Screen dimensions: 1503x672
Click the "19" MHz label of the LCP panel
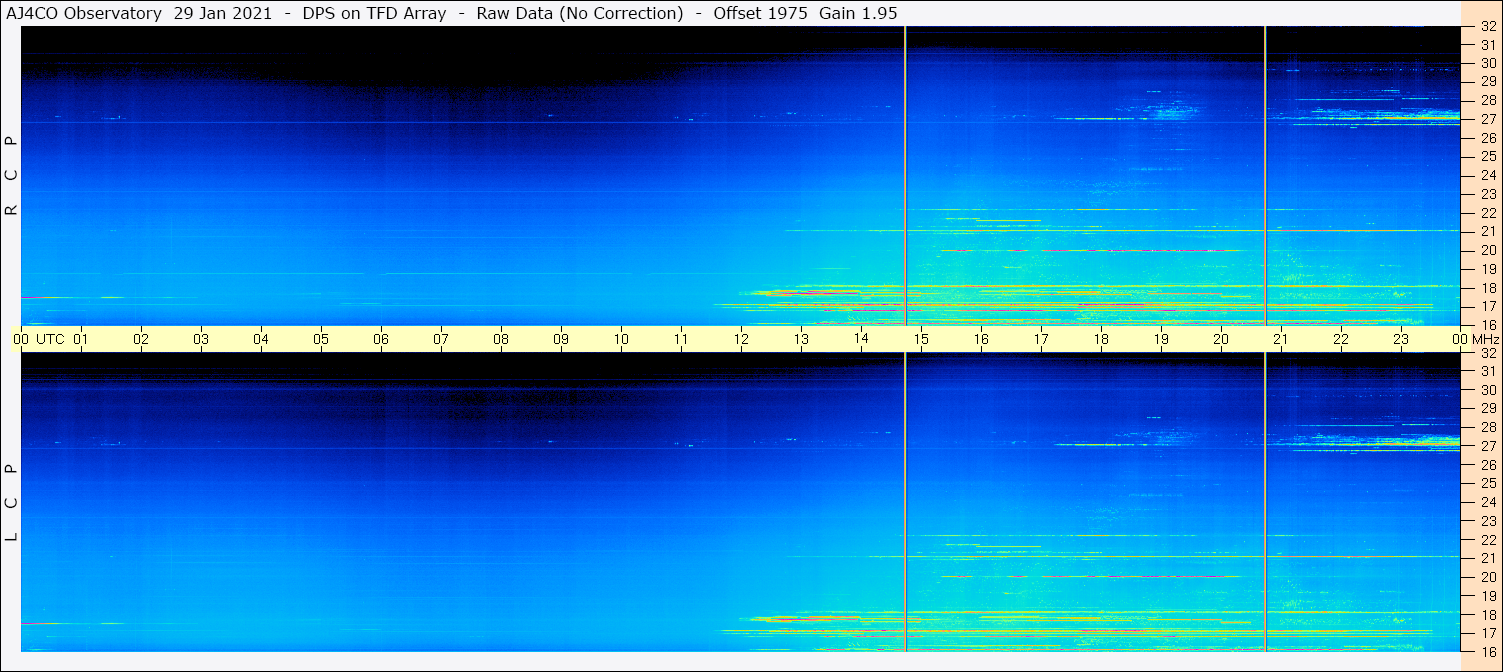(1488, 595)
